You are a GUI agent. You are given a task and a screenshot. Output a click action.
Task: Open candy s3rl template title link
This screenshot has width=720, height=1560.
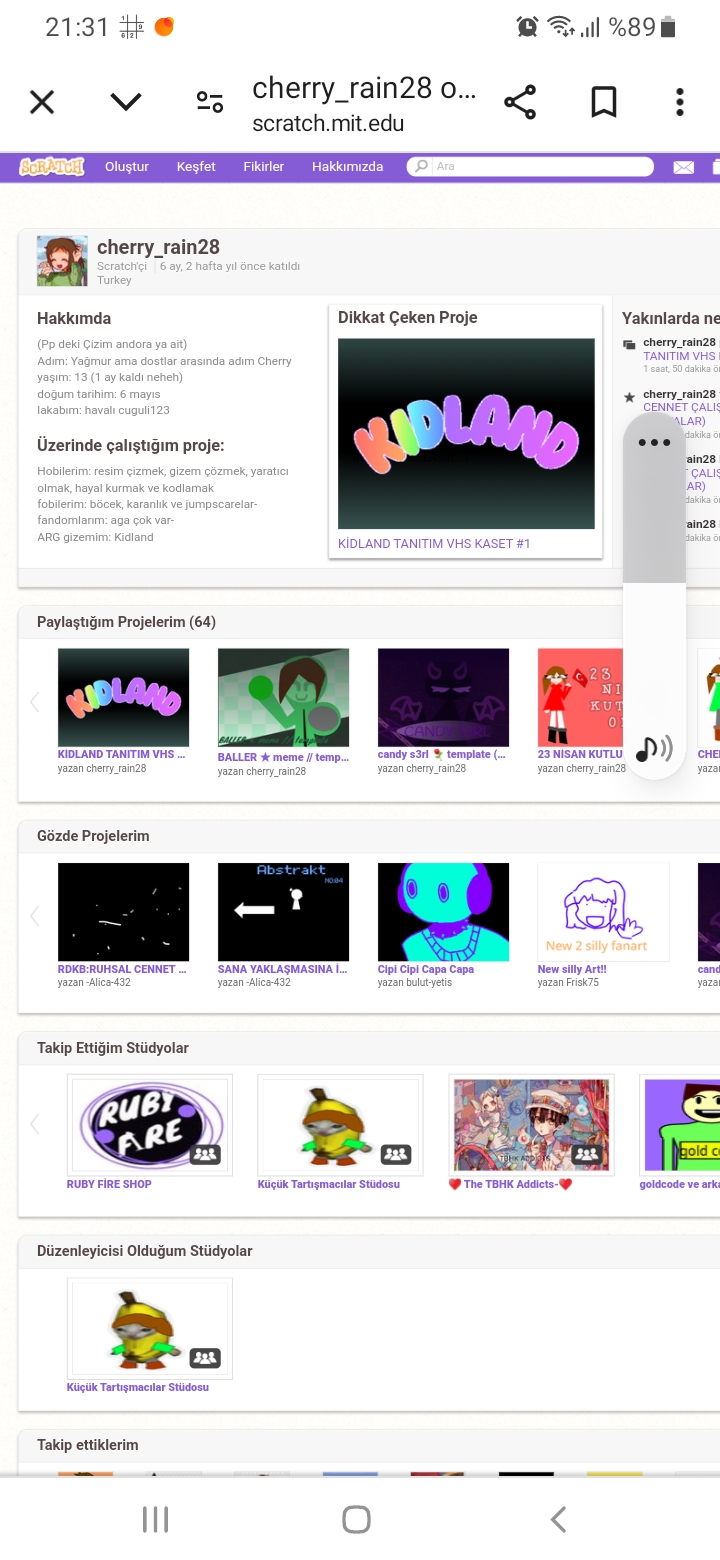pos(442,755)
